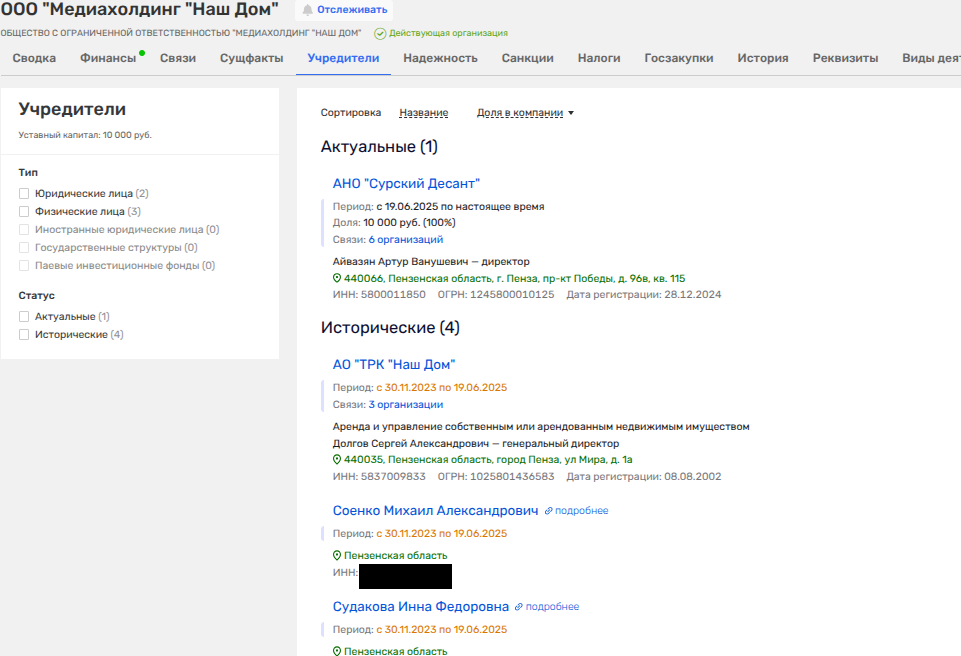Click link icon beside Судакова Инна Федоровна
Viewport: 961px width, 656px height.
519,607
